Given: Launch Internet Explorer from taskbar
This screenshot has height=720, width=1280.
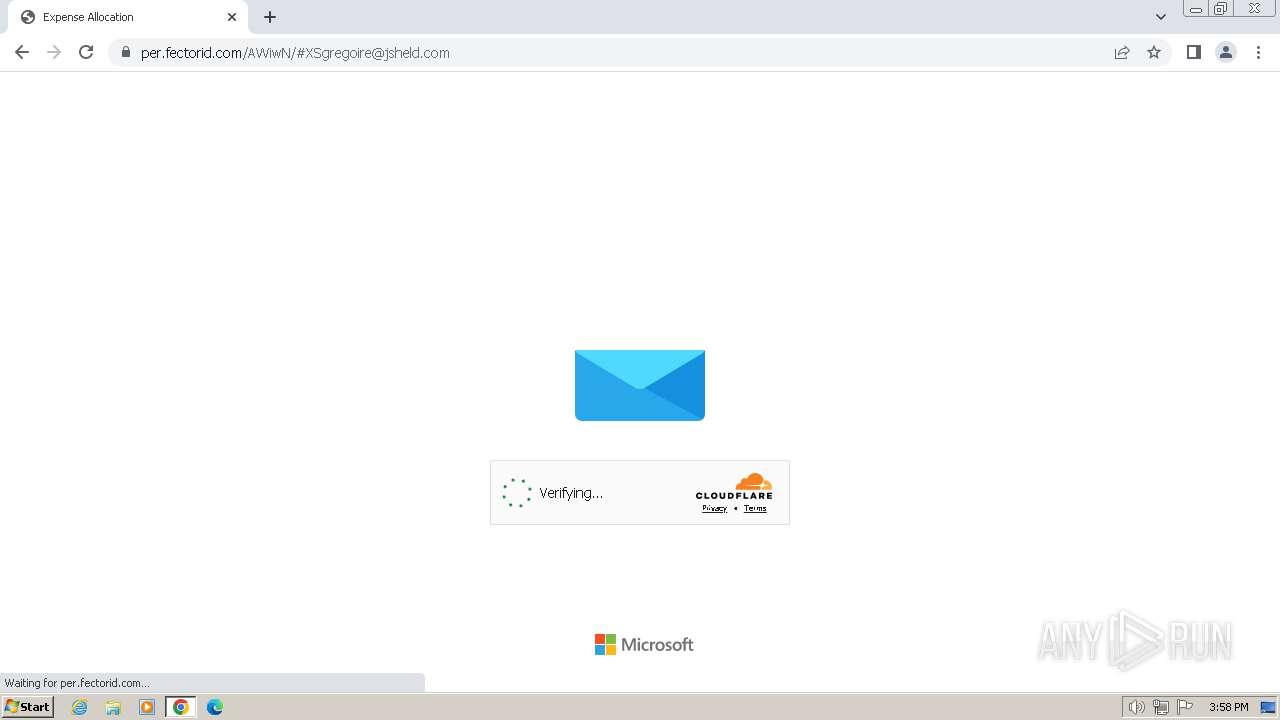Looking at the screenshot, I should pyautogui.click(x=80, y=707).
